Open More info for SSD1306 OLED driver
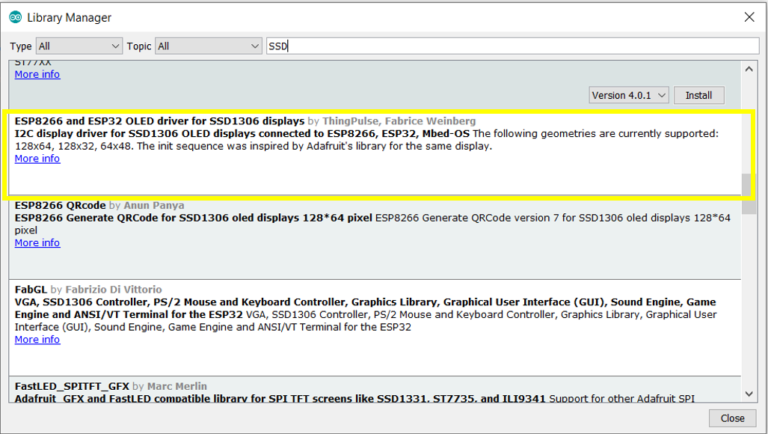Image resolution: width=768 pixels, height=434 pixels. click(37, 159)
